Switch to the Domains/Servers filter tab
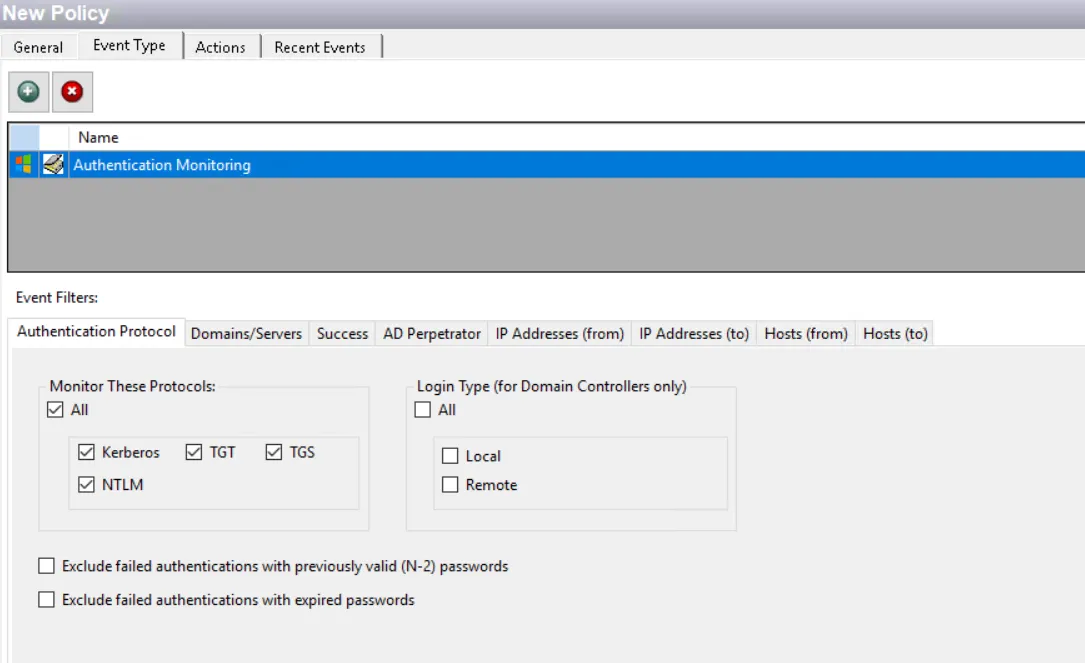Viewport: 1085px width, 663px height. 246,333
